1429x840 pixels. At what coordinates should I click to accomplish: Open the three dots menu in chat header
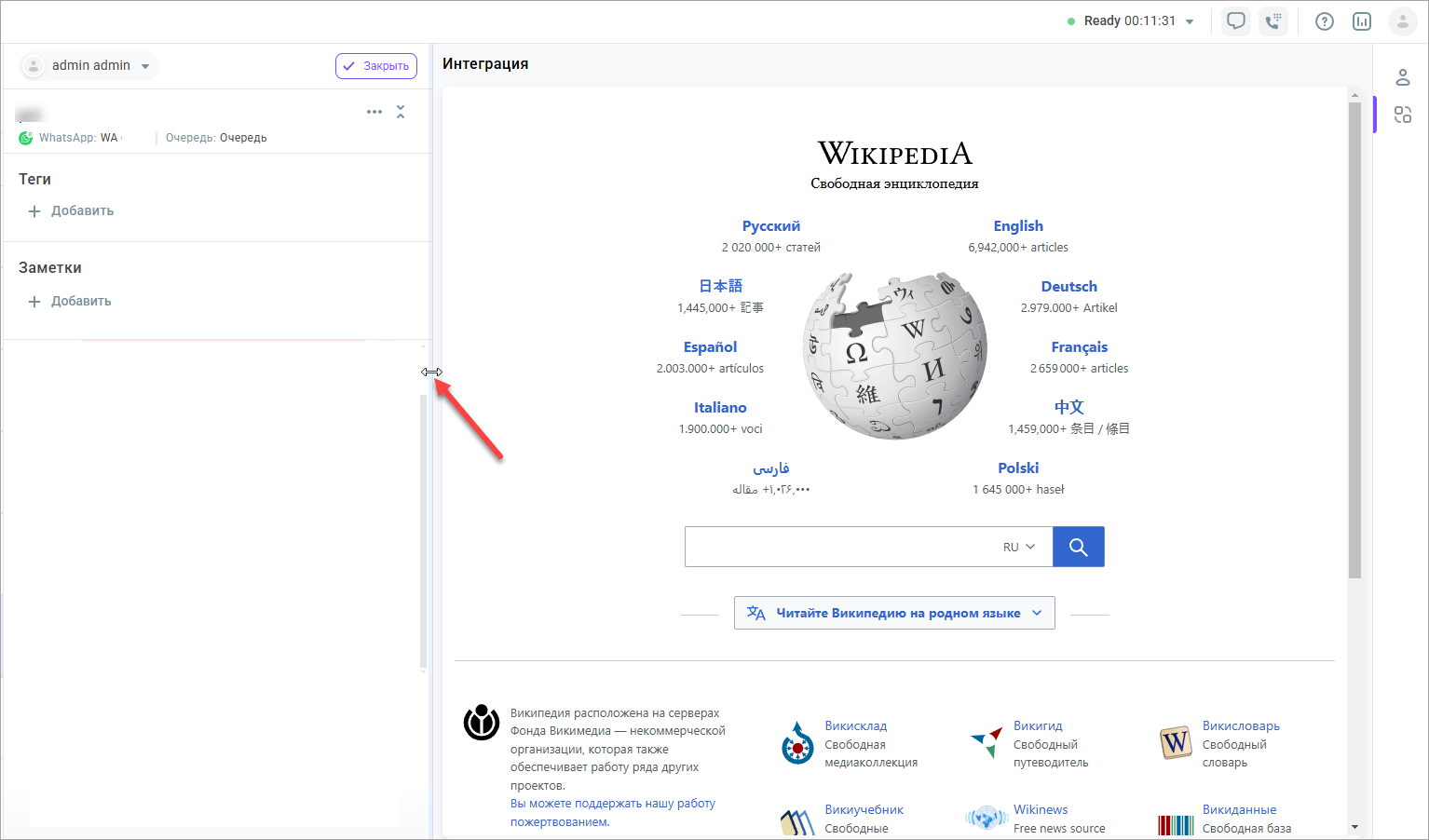point(374,112)
